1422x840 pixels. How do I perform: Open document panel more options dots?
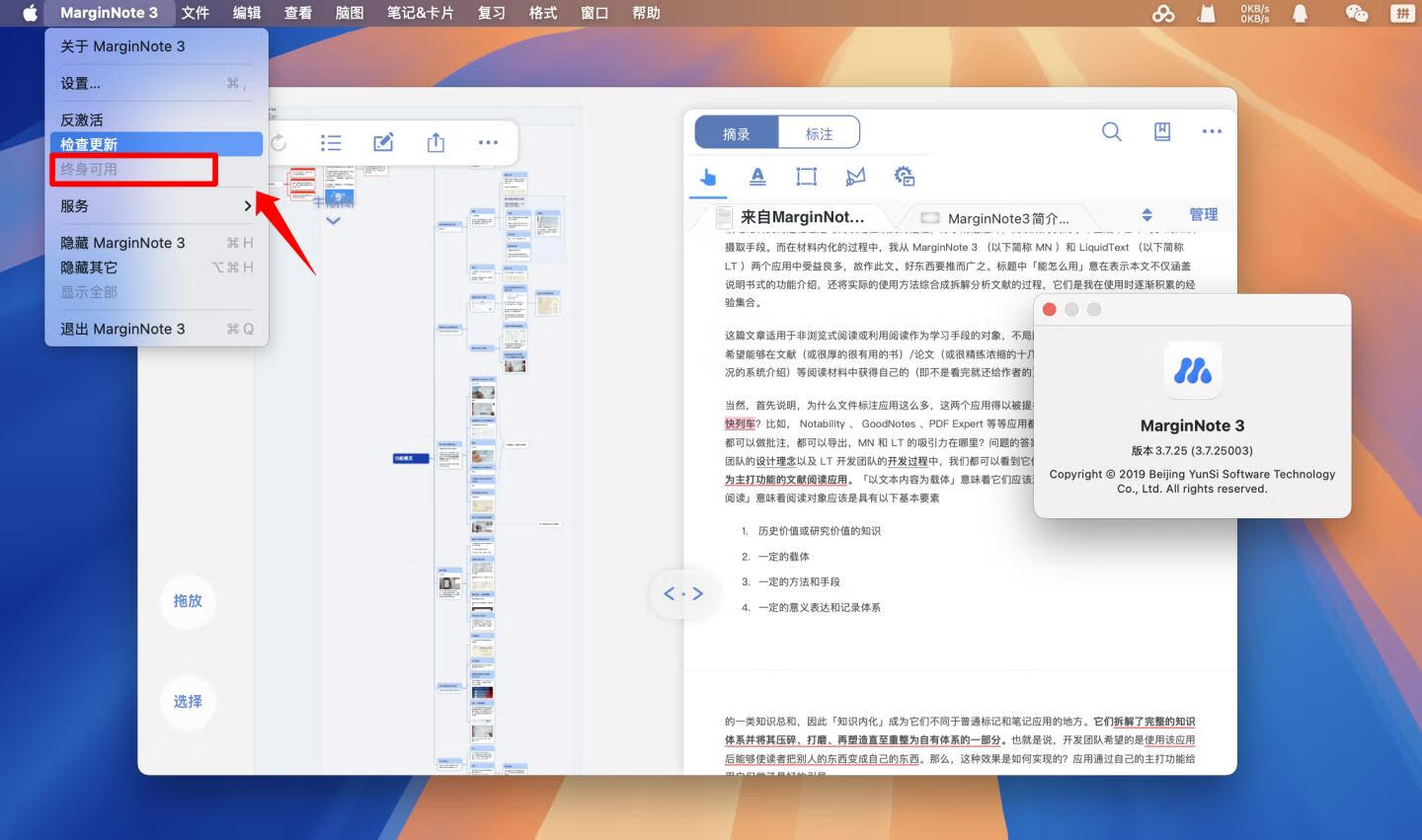click(x=1212, y=131)
